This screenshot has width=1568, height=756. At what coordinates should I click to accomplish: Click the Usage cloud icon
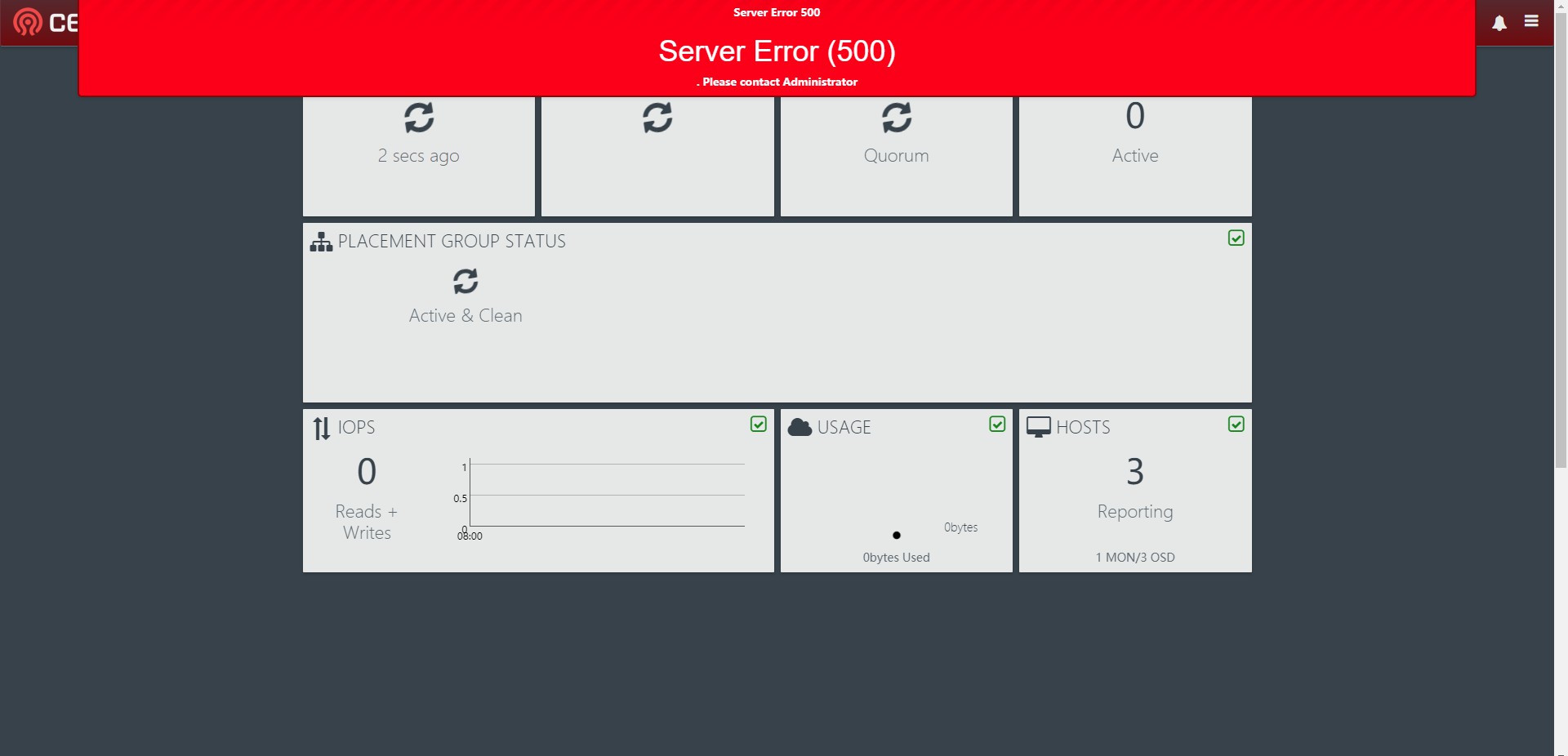click(x=800, y=427)
